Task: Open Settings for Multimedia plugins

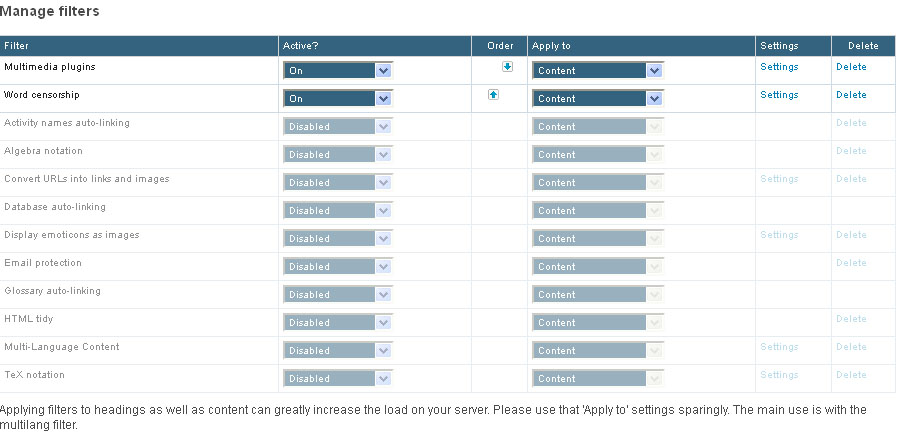Action: click(x=779, y=67)
